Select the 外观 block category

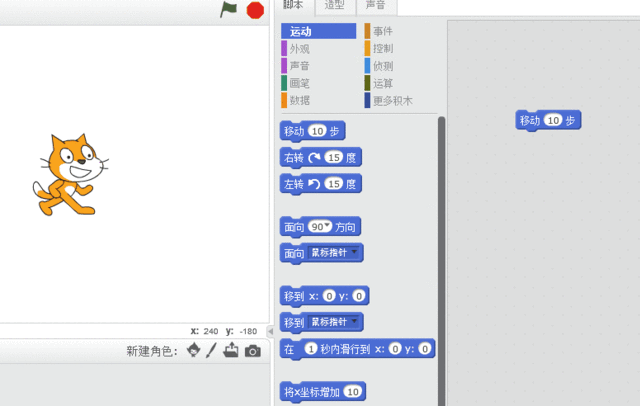click(x=299, y=49)
